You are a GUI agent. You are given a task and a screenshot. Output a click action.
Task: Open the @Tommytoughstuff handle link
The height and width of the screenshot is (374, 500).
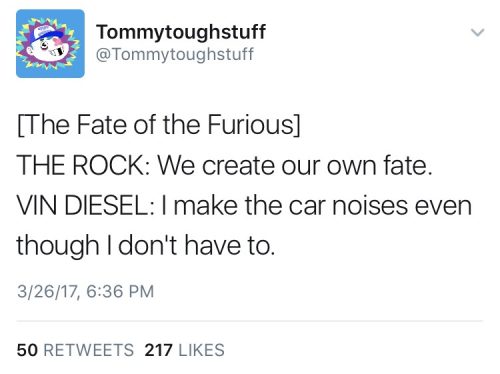175,54
